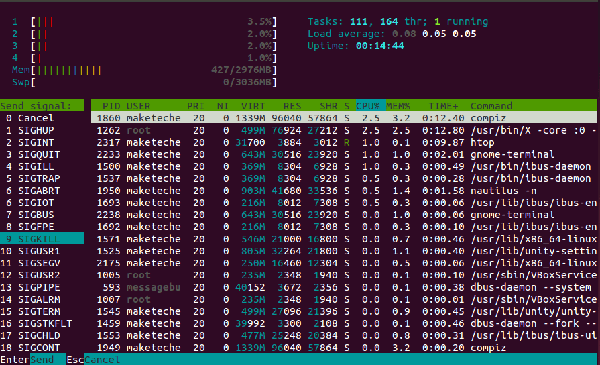Sort by the VIRT column header

pos(253,106)
